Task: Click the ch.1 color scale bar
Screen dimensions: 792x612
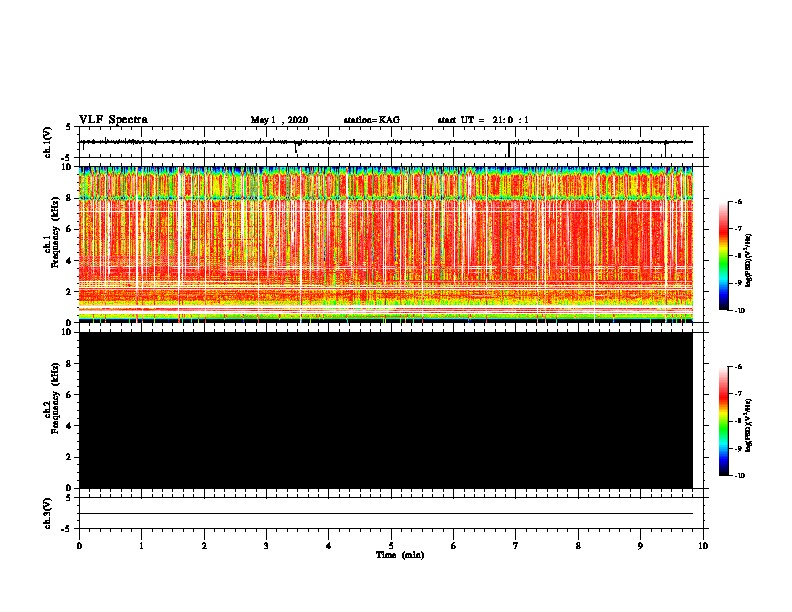Action: [724, 256]
